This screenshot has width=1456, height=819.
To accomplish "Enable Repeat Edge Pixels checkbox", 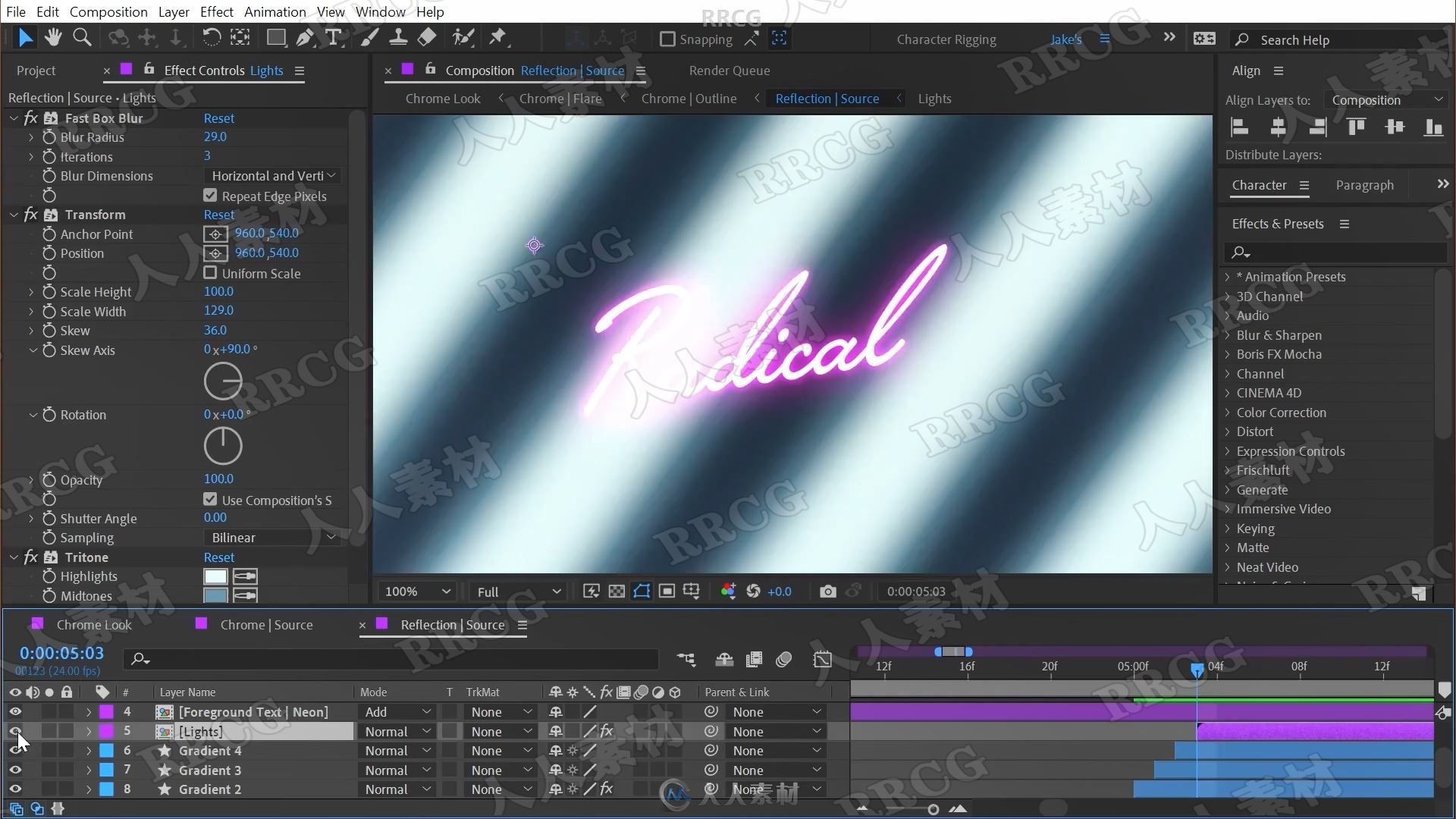I will click(210, 195).
